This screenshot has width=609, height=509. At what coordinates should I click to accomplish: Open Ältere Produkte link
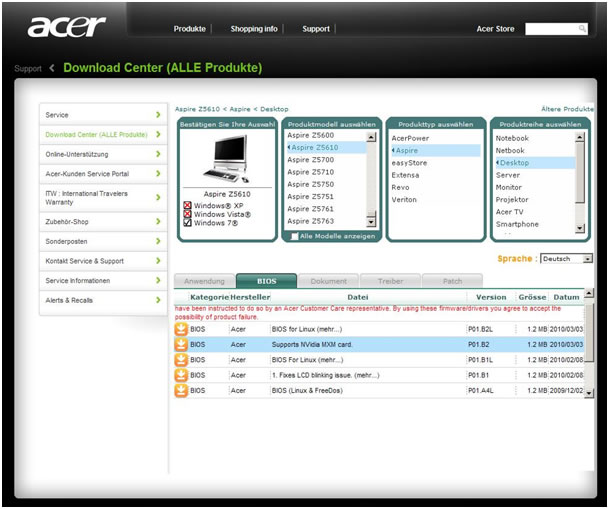[567, 109]
